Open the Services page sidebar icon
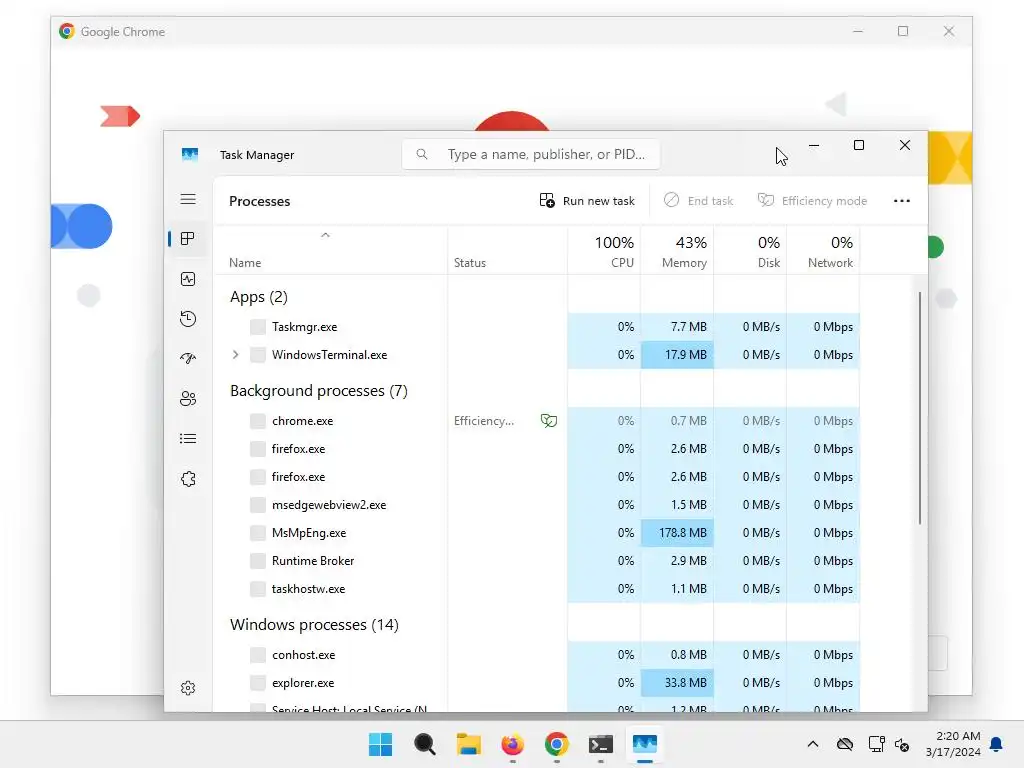Image resolution: width=1024 pixels, height=768 pixels. click(x=188, y=479)
